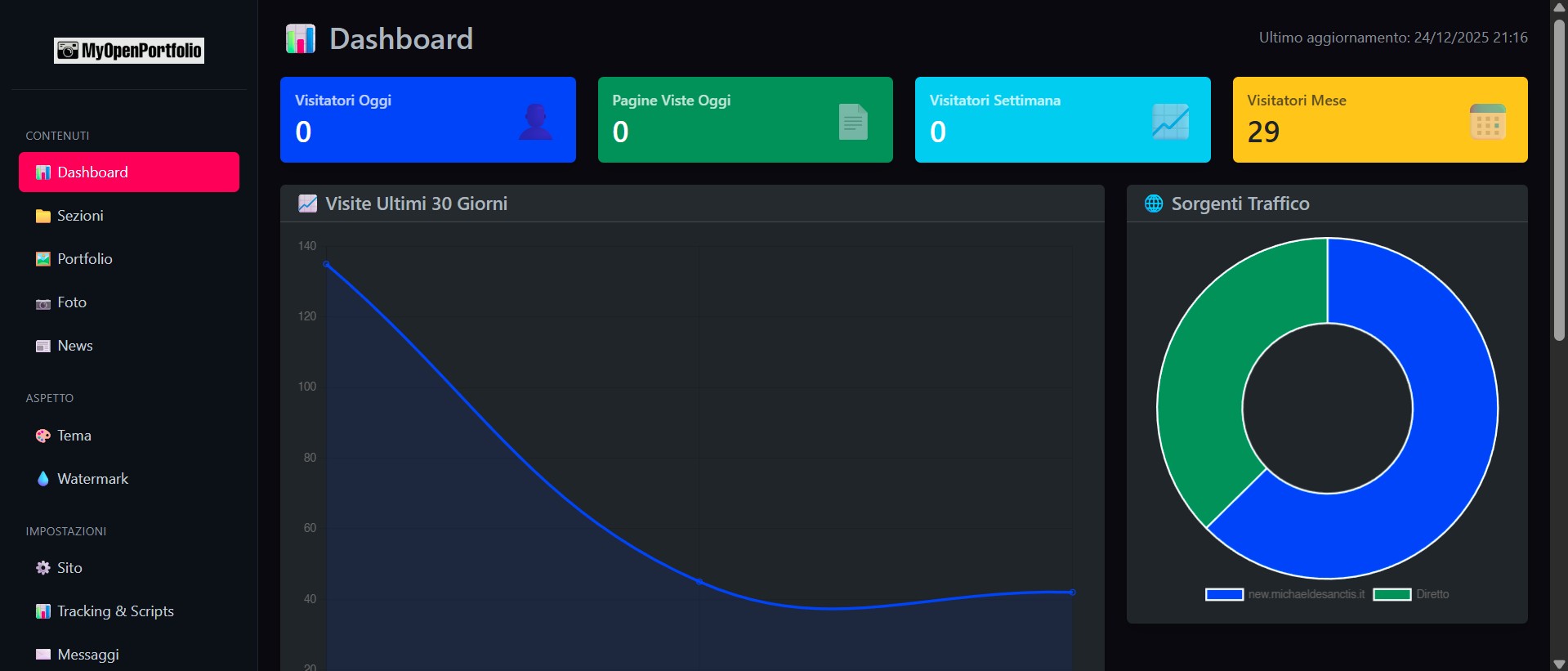Click the Visite Ultimi 30 Giorni heading
Image resolution: width=1568 pixels, height=671 pixels.
click(416, 204)
